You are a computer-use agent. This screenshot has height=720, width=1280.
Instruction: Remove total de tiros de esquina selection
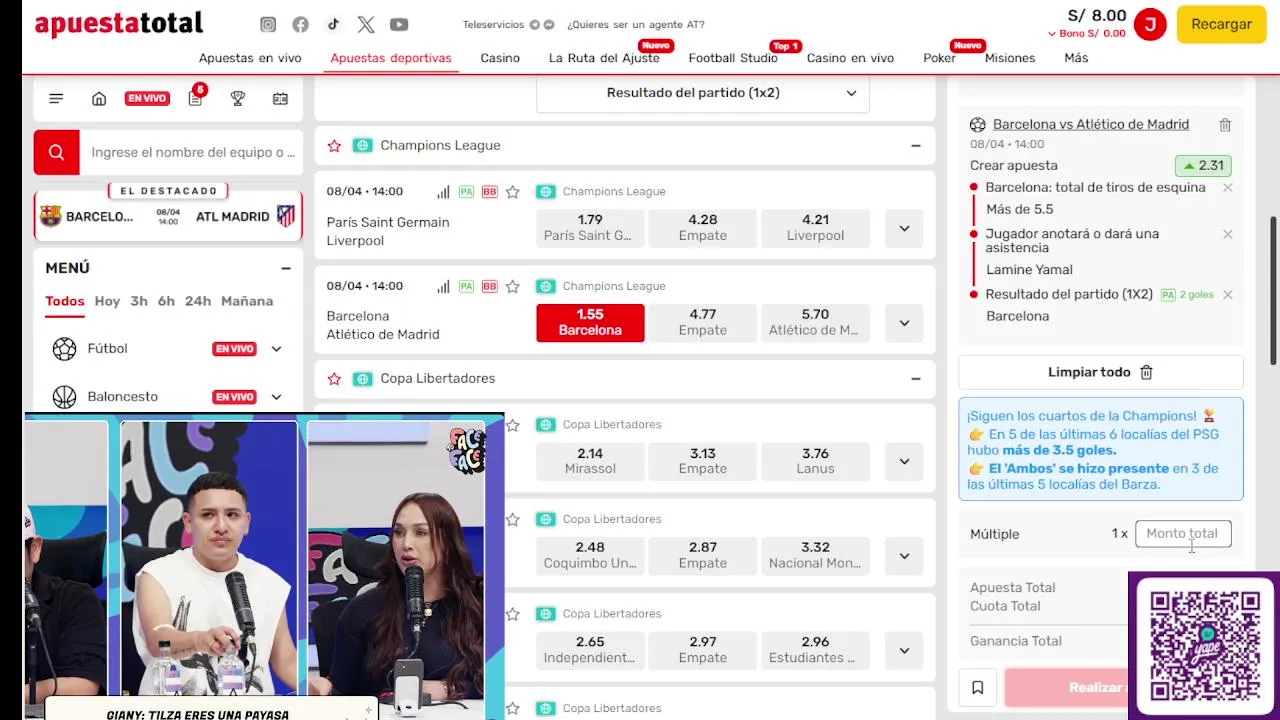(1227, 188)
